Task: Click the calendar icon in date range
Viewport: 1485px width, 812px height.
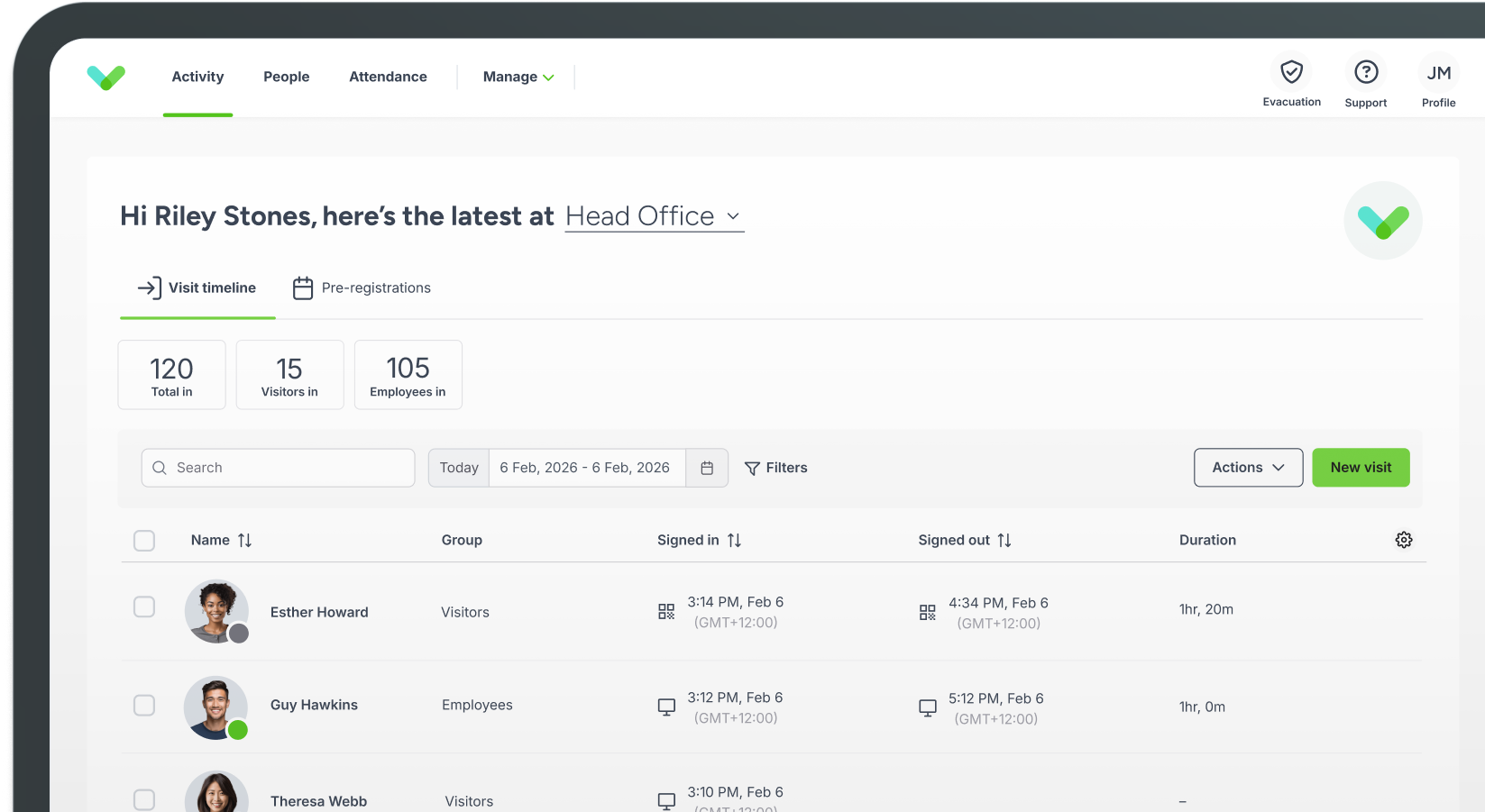Action: point(707,468)
